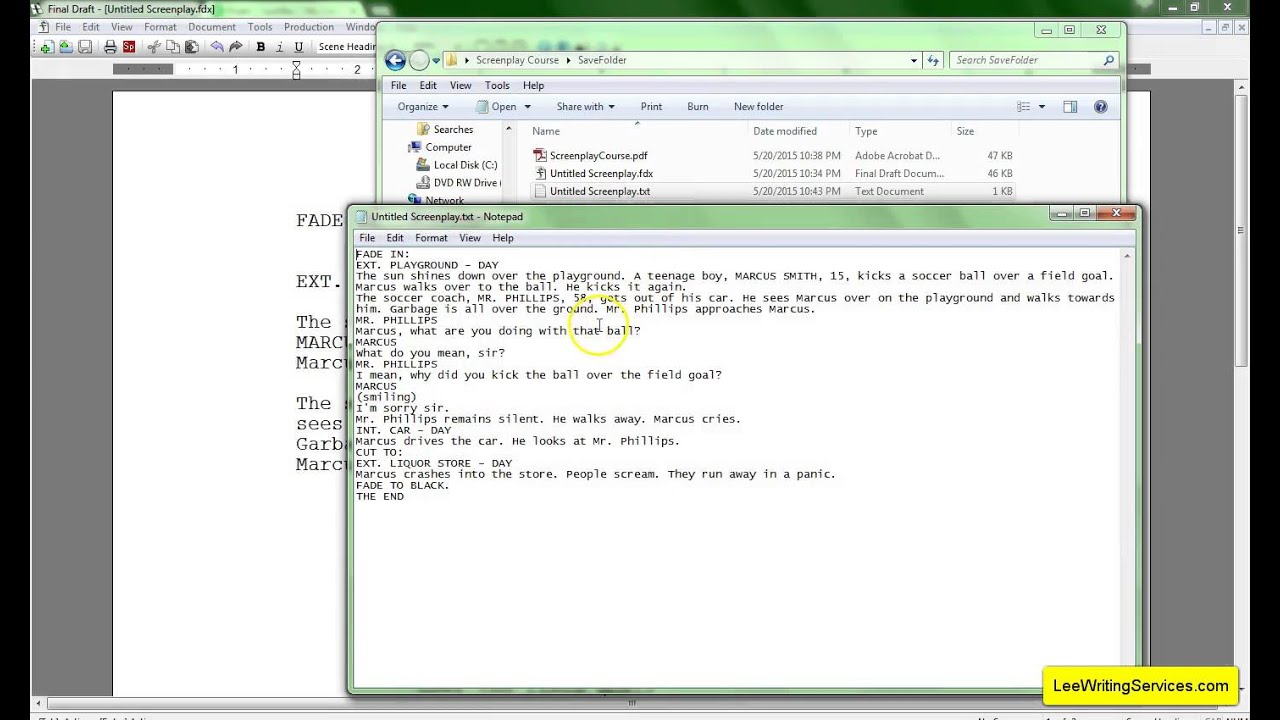Click Cut scissors icon in Final Draft
The width and height of the screenshot is (1280, 720).
click(154, 47)
